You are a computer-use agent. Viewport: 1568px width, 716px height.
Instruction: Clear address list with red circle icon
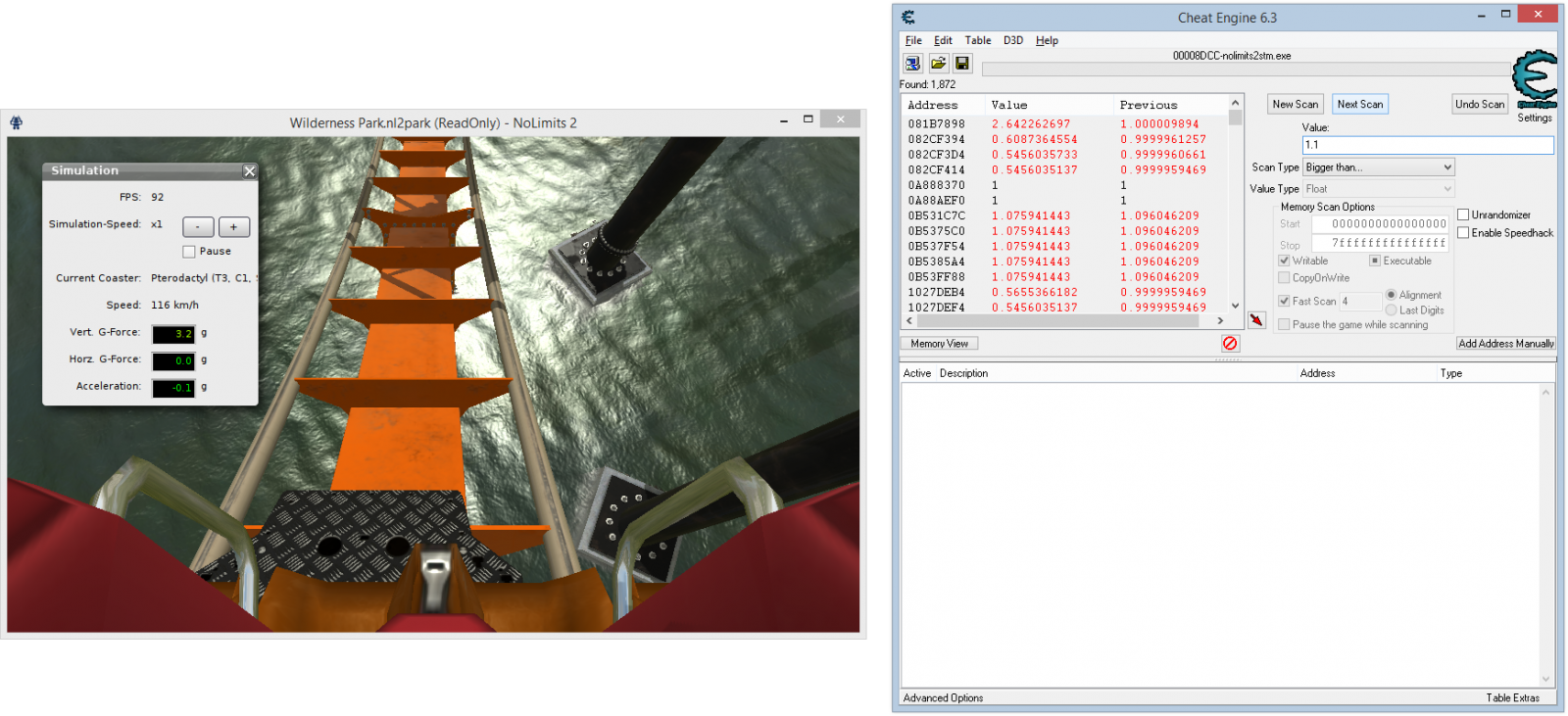[x=1230, y=344]
